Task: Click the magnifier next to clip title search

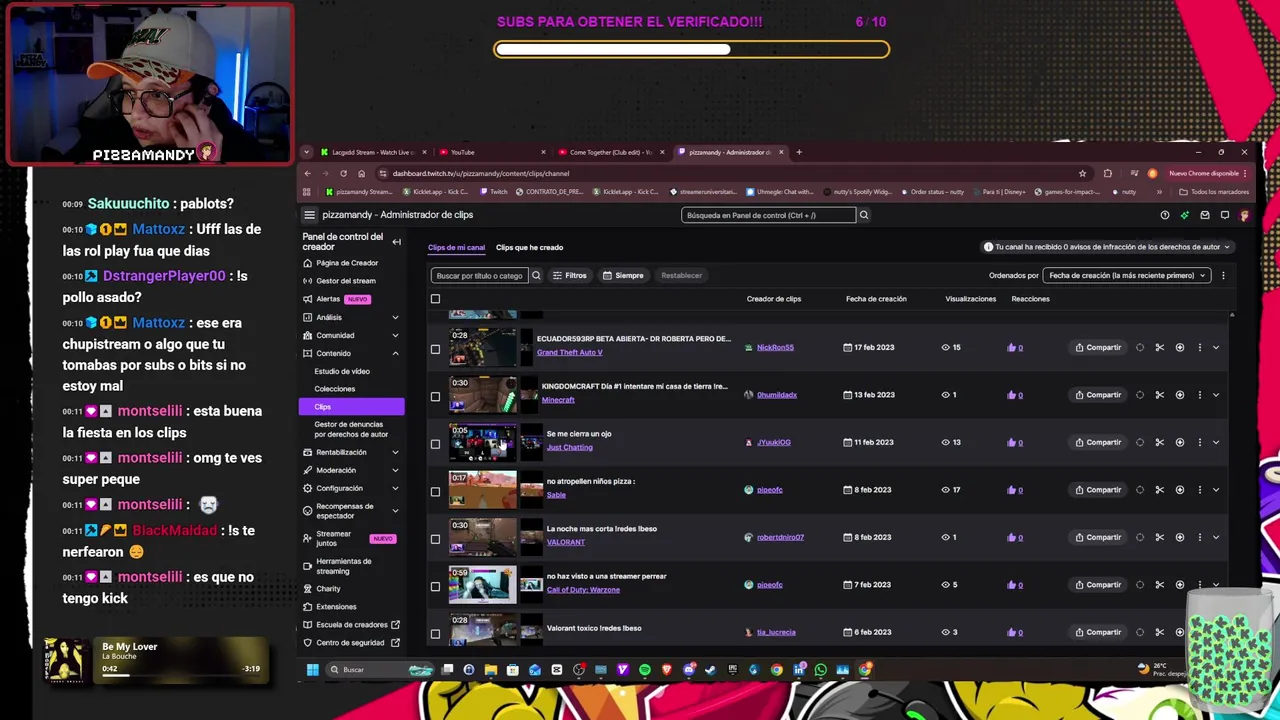Action: tap(536, 275)
